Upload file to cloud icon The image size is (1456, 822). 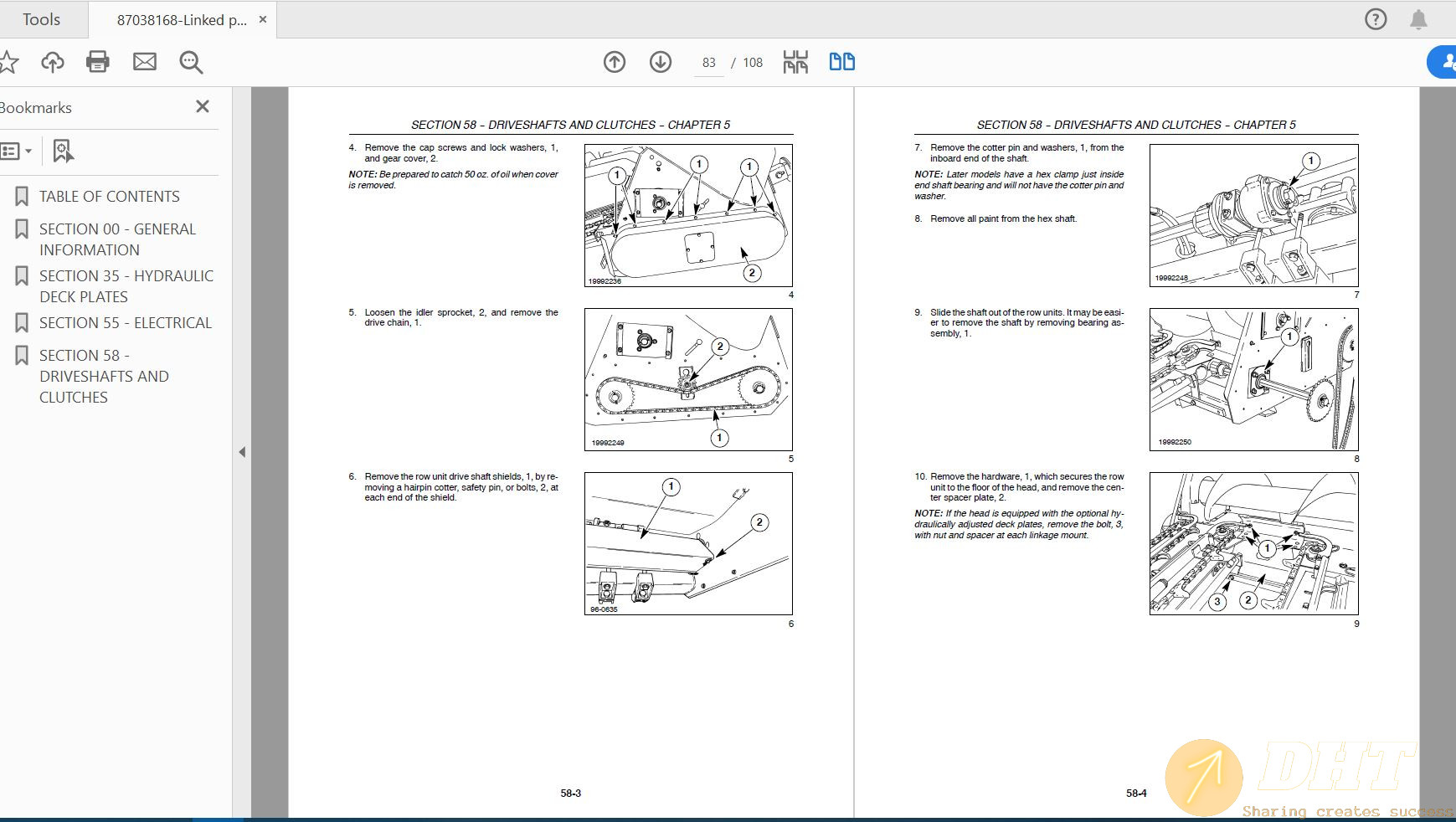52,62
